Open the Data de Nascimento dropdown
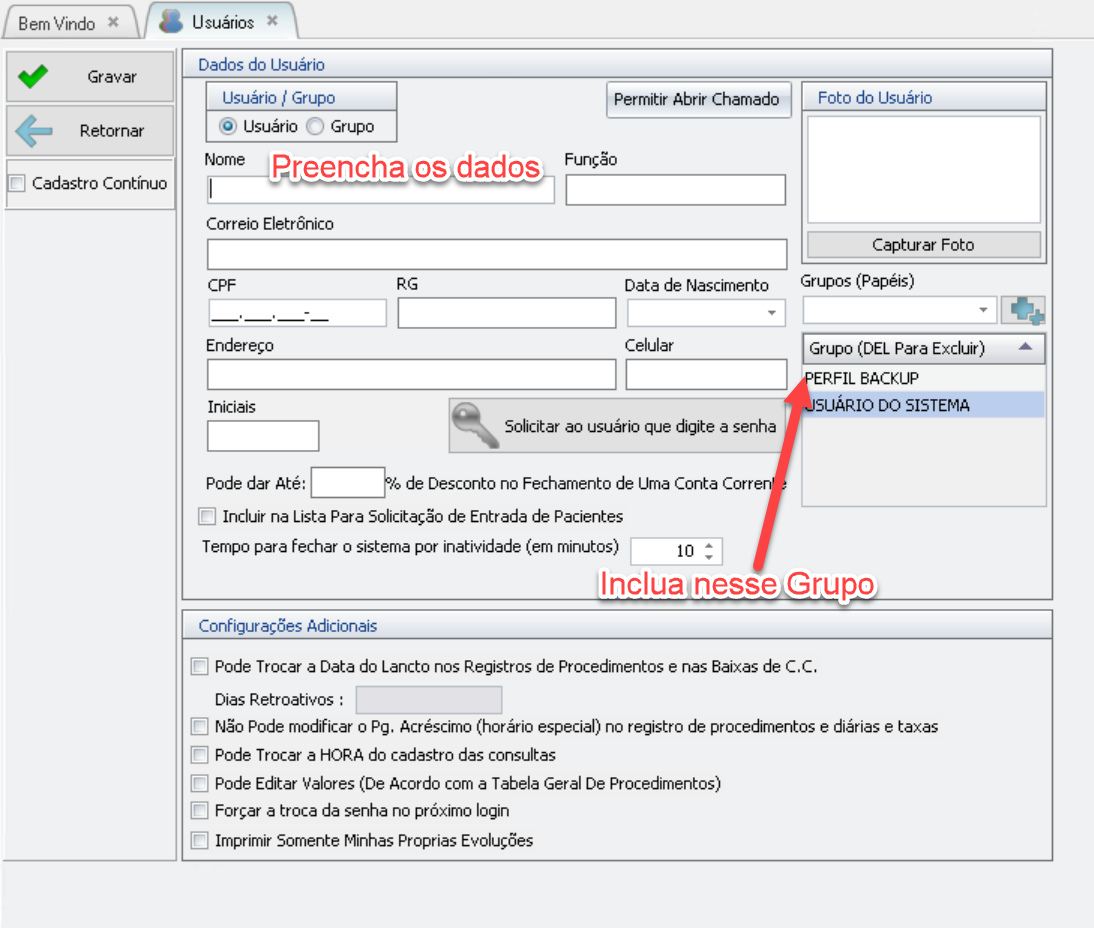1094x928 pixels. pos(771,314)
